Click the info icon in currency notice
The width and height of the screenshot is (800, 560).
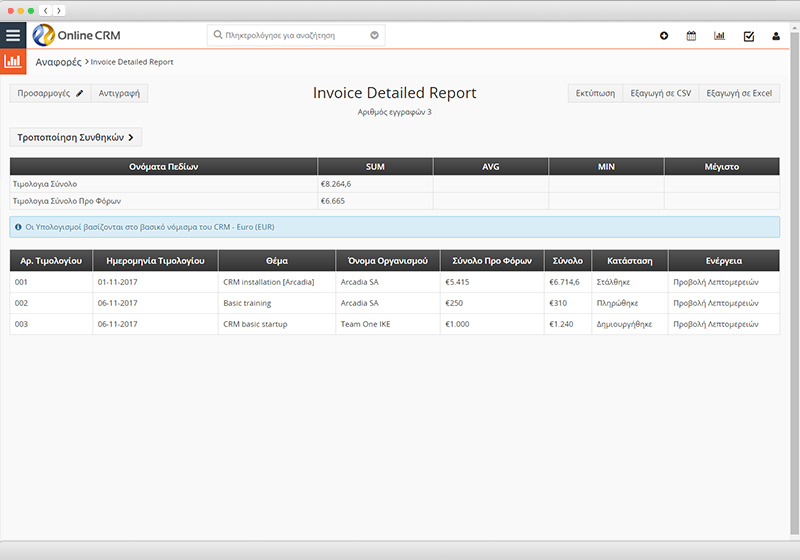pos(18,227)
